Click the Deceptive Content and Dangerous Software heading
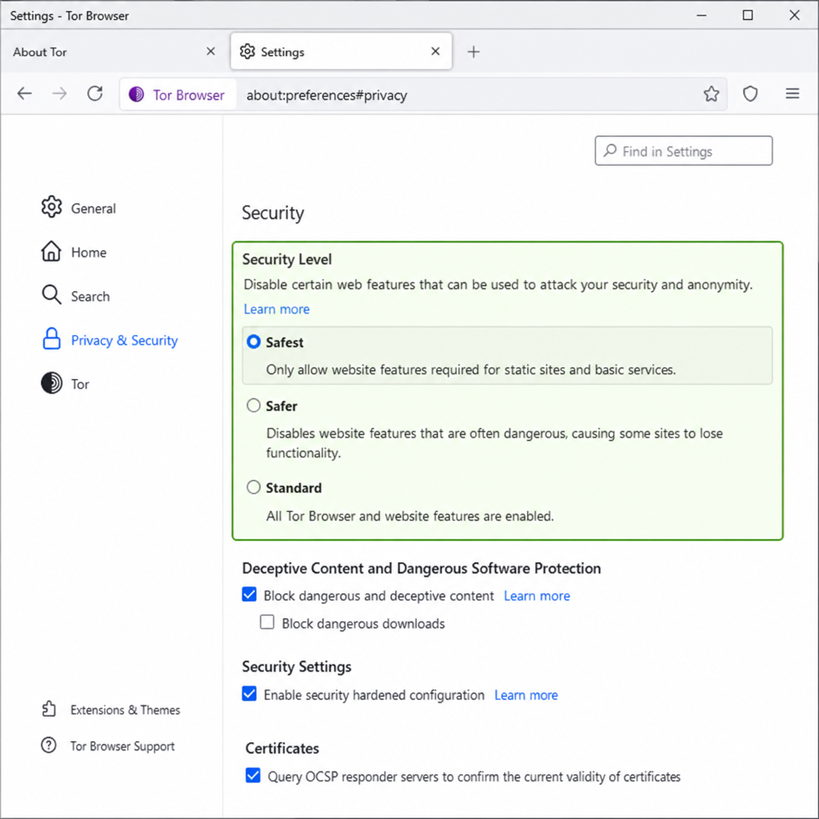 (422, 568)
